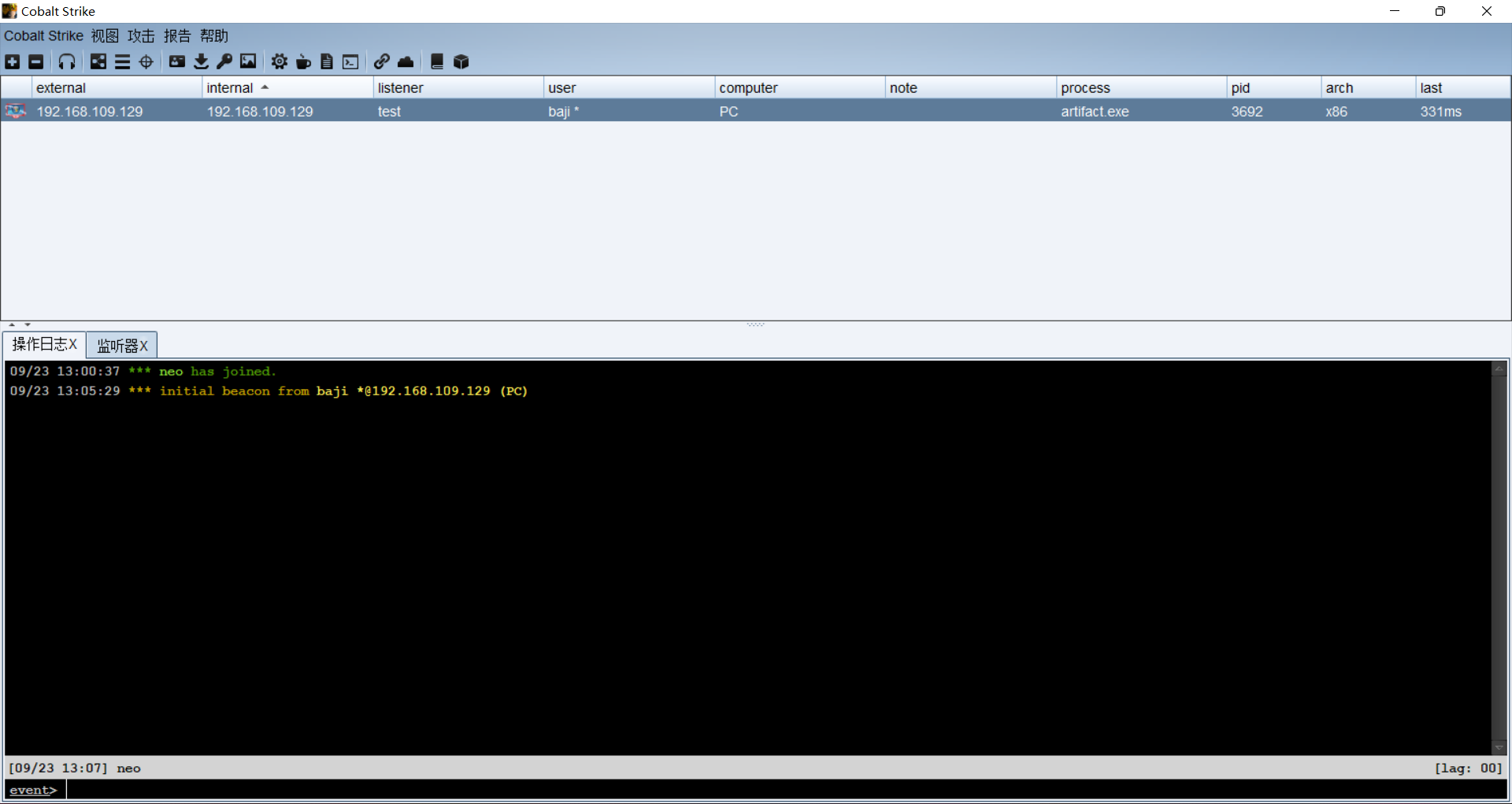The image size is (1512, 804).
Task: Click the plus (new connection) toolbar icon
Action: [x=13, y=61]
